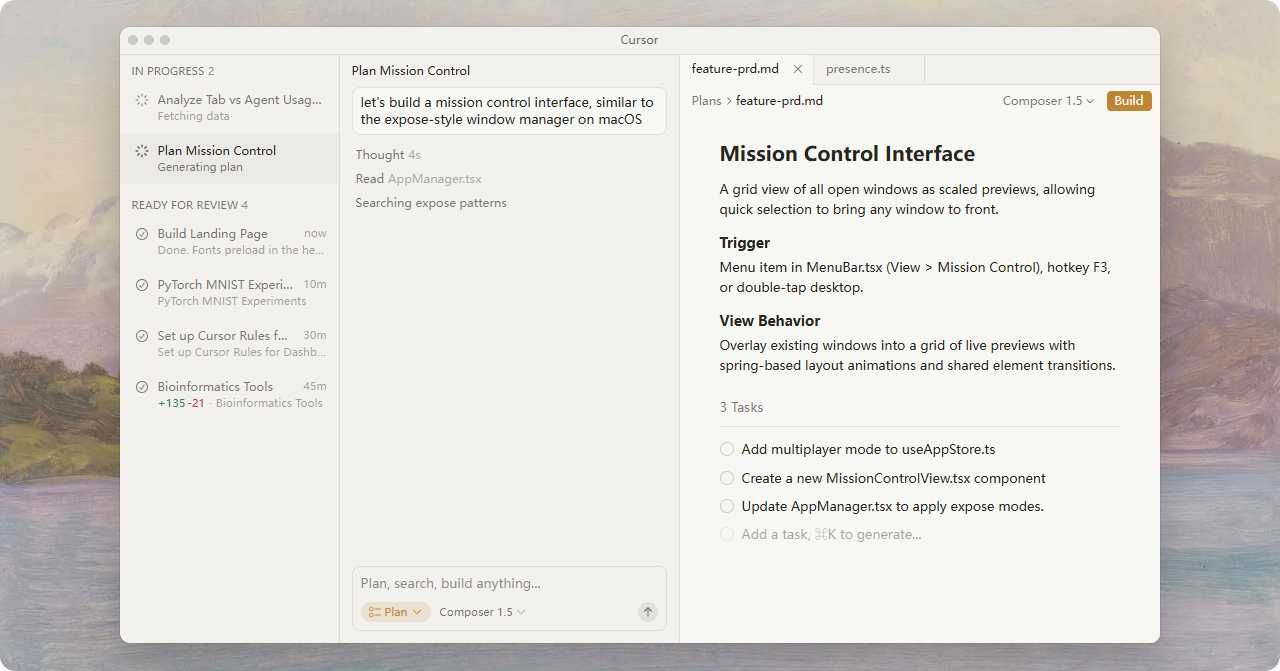This screenshot has height=671, width=1280.
Task: Check off Add multiplayer mode task
Action: 727,450
